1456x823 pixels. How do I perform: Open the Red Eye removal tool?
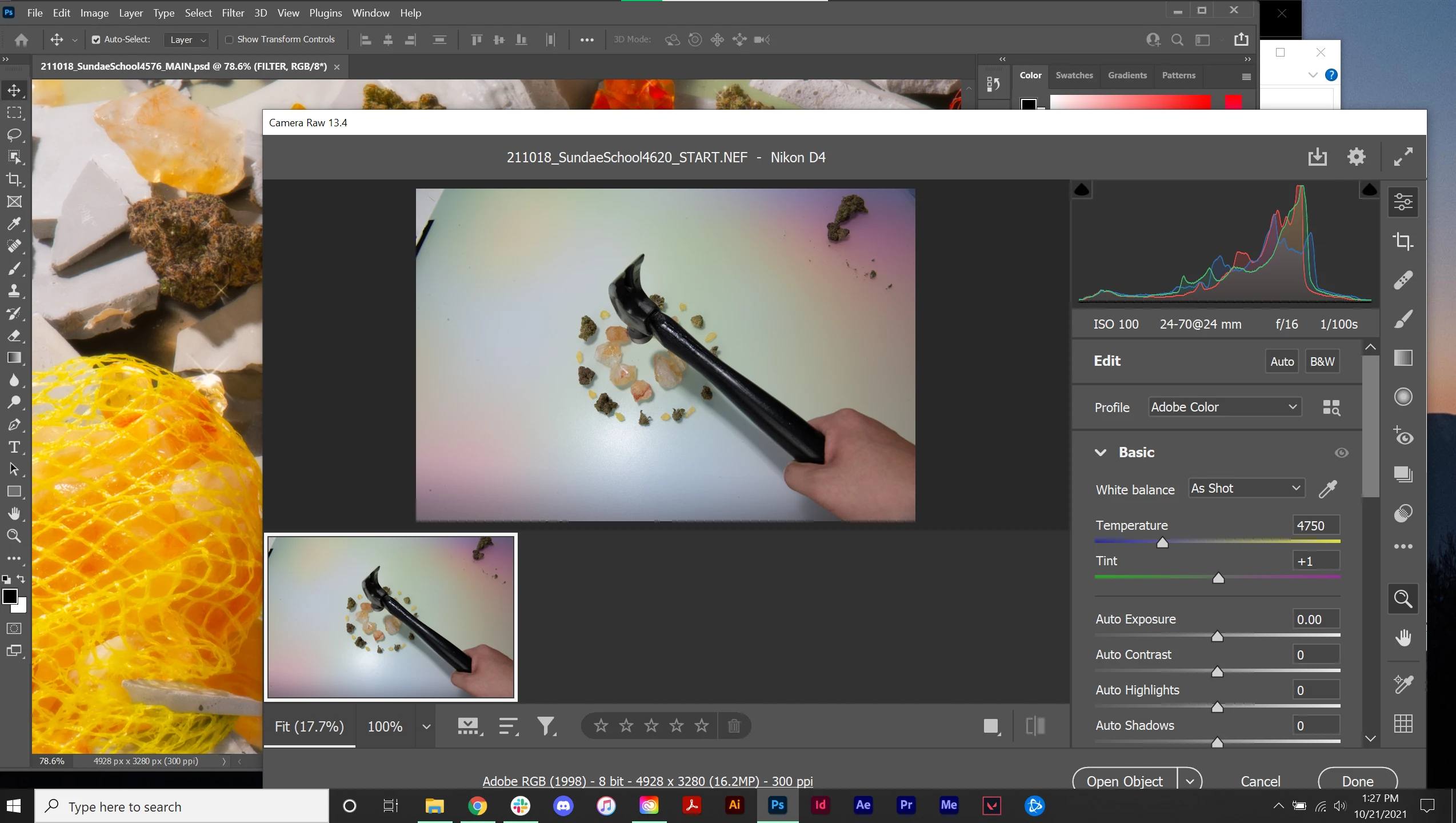1403,436
